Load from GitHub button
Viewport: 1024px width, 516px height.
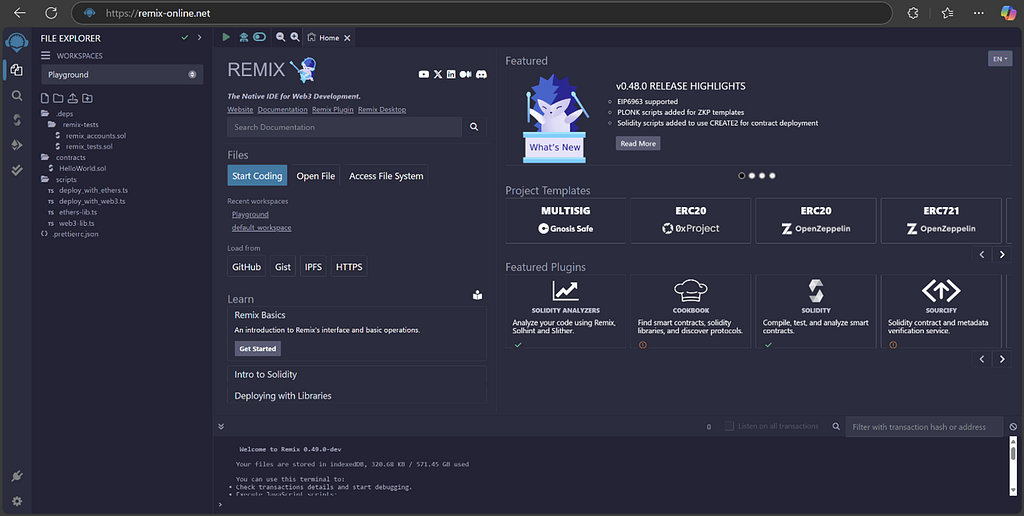246,266
